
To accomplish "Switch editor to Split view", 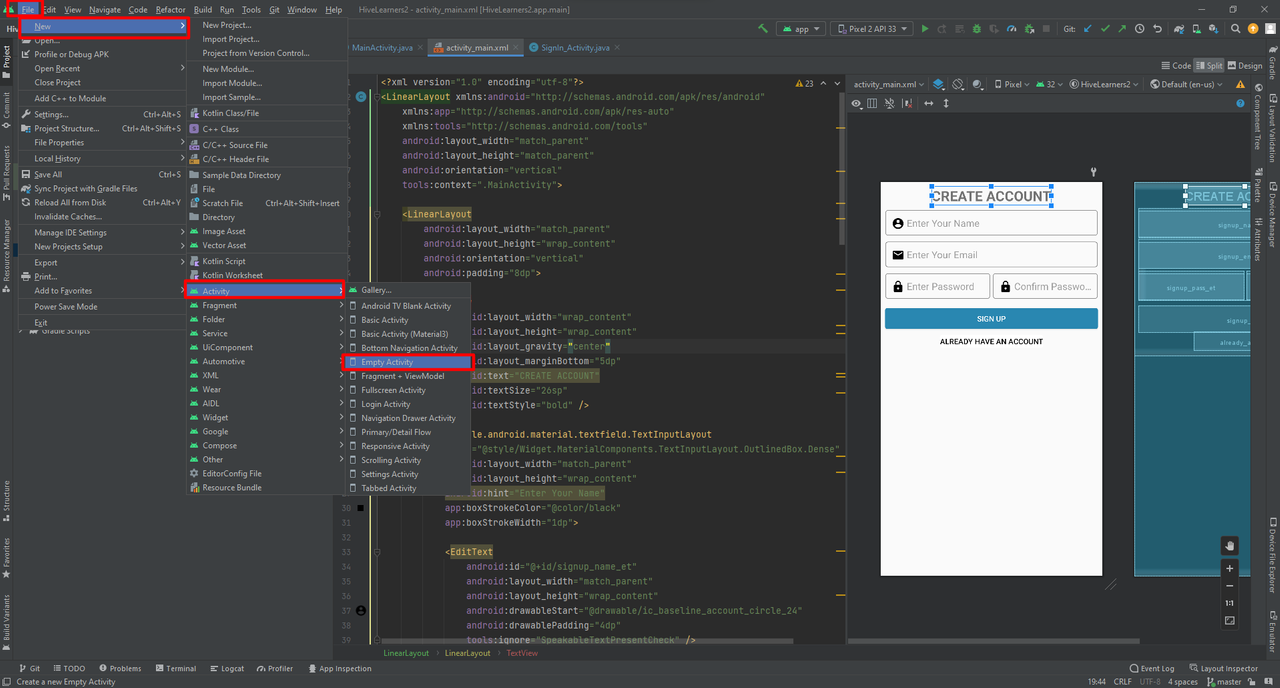I will pyautogui.click(x=1208, y=66).
